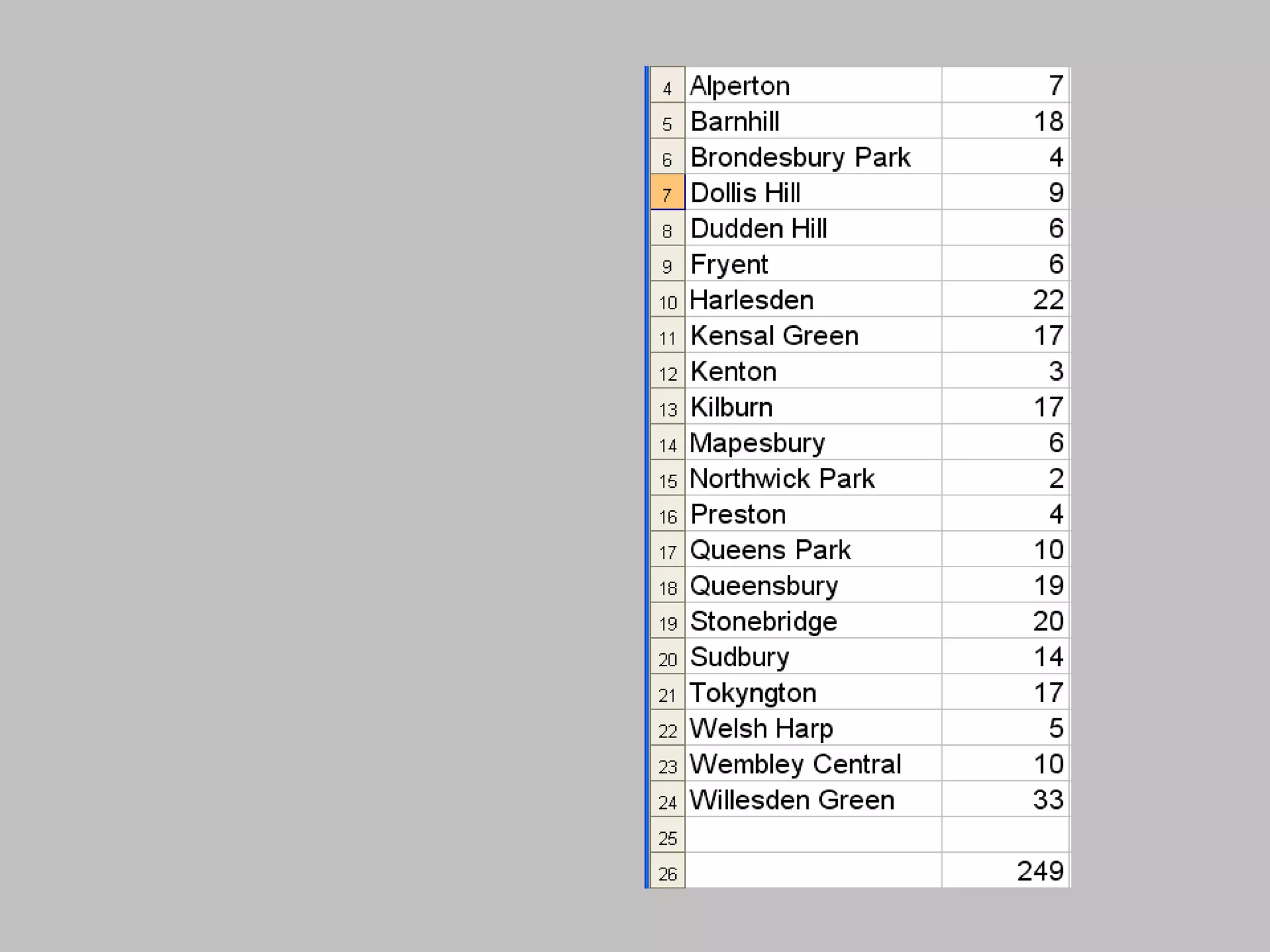Select the Harlesden value 22 cell
Screen dimensions: 1270x952
pos(1005,300)
